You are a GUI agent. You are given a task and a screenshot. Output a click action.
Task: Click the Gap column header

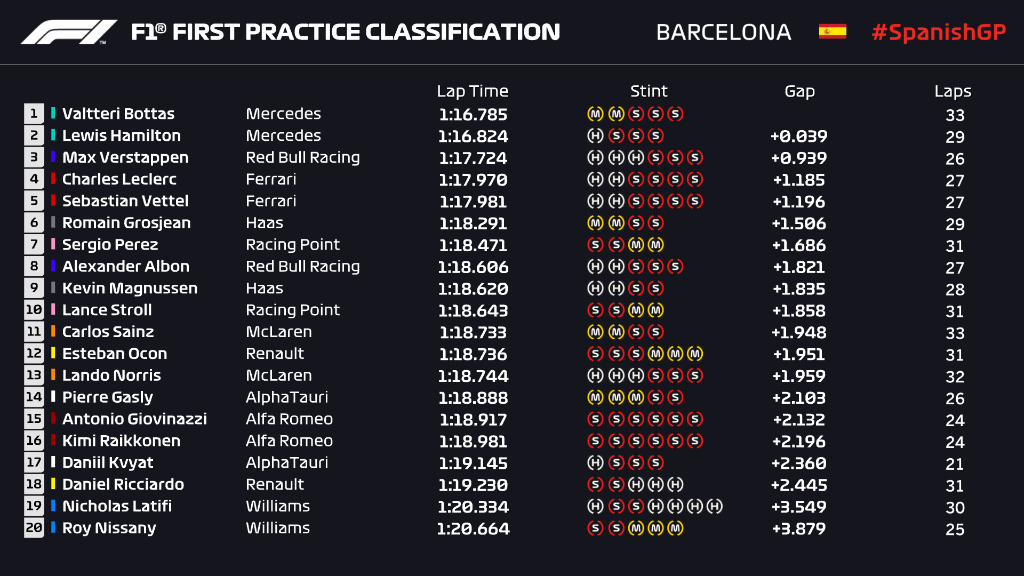(x=799, y=91)
